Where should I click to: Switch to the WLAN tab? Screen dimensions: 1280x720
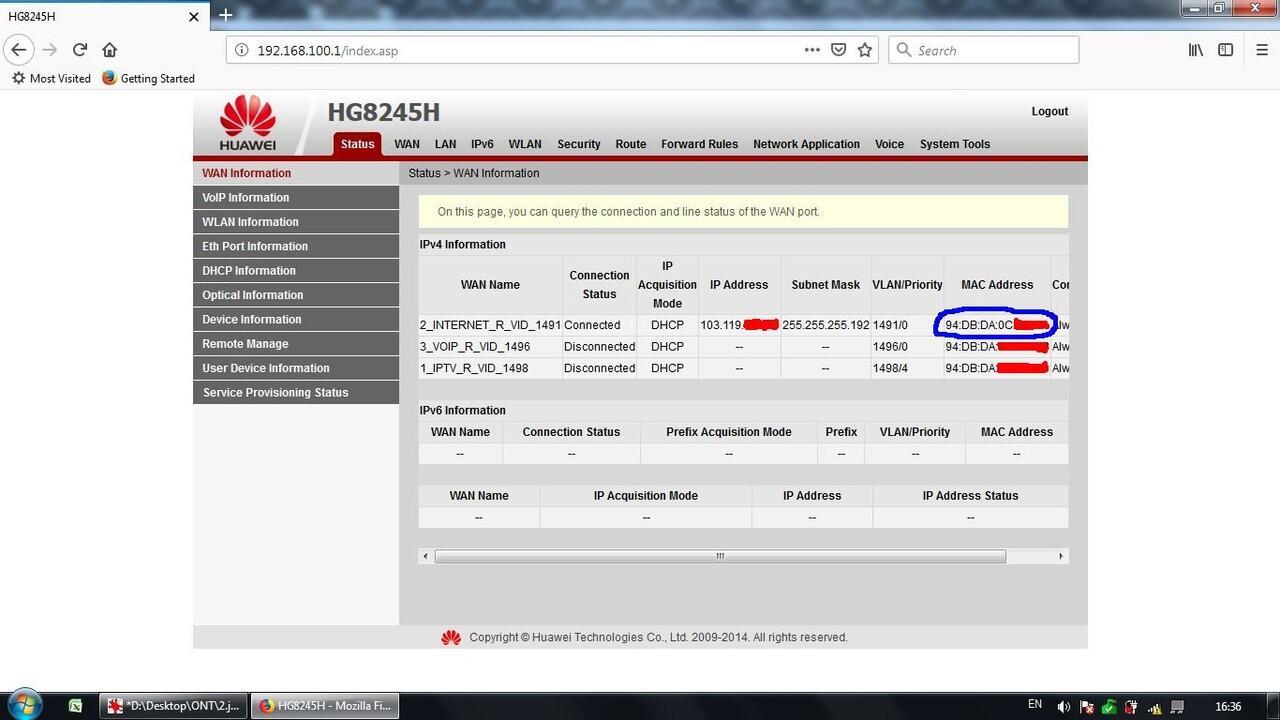point(524,143)
